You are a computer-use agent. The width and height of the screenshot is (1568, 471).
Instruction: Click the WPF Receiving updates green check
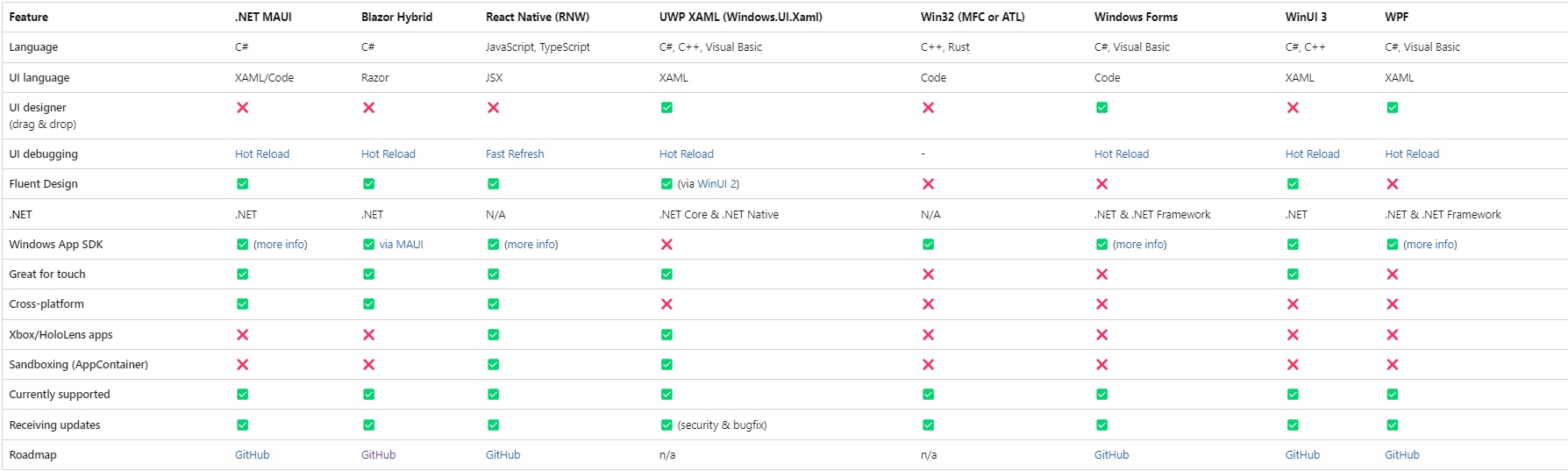tap(1392, 425)
